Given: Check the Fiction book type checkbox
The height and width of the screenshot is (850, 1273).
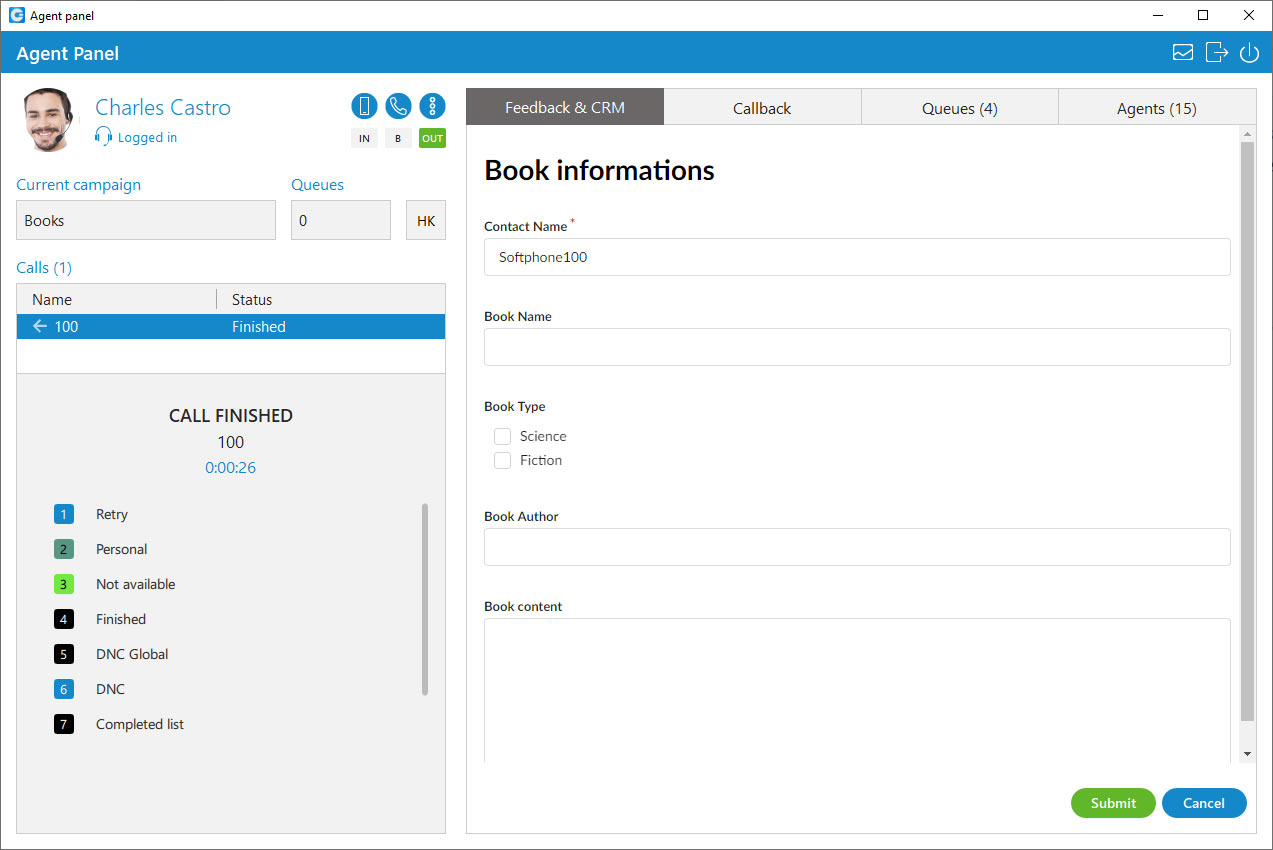Looking at the screenshot, I should click(x=502, y=460).
